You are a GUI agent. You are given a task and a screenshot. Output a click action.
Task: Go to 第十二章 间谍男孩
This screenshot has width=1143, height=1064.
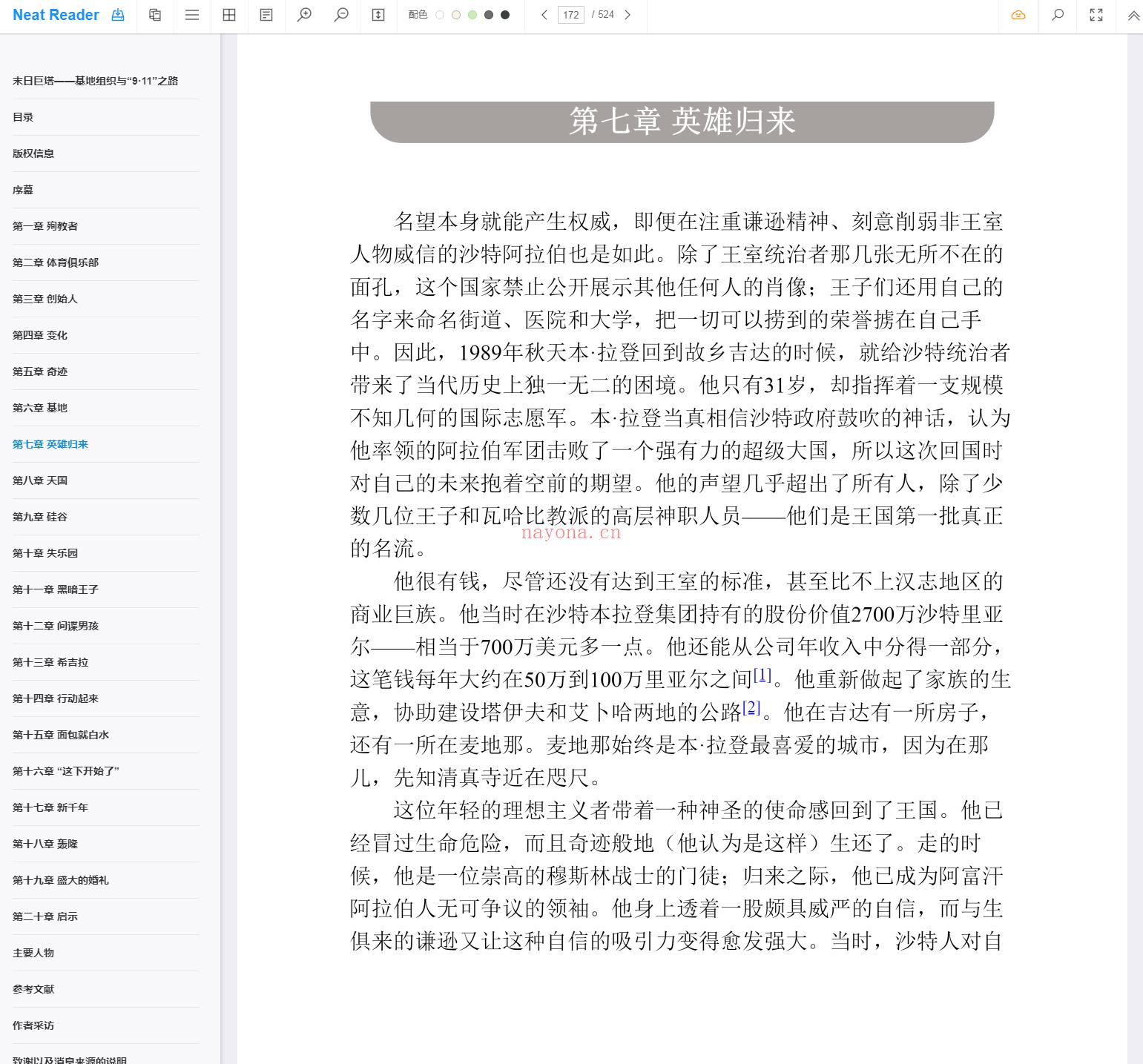coord(56,626)
